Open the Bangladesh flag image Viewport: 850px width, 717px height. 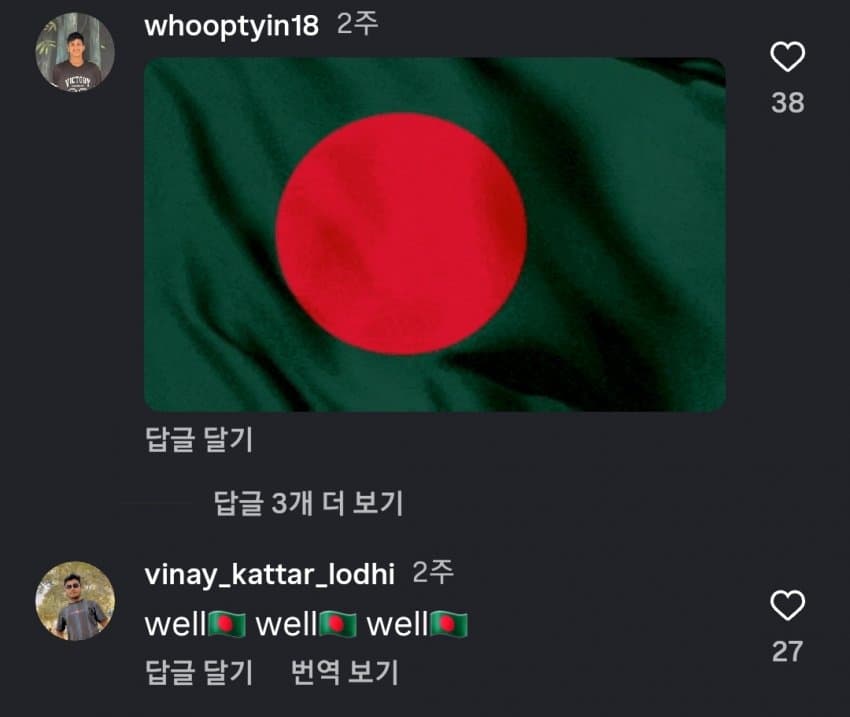pyautogui.click(x=435, y=234)
